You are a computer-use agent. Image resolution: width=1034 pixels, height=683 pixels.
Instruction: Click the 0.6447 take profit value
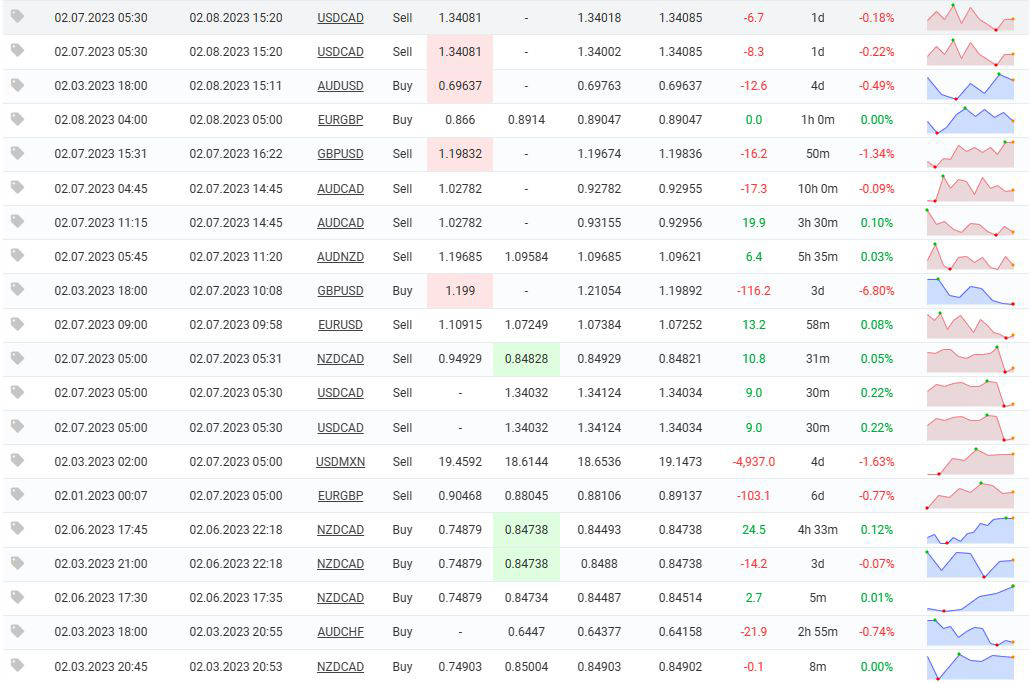click(x=526, y=632)
